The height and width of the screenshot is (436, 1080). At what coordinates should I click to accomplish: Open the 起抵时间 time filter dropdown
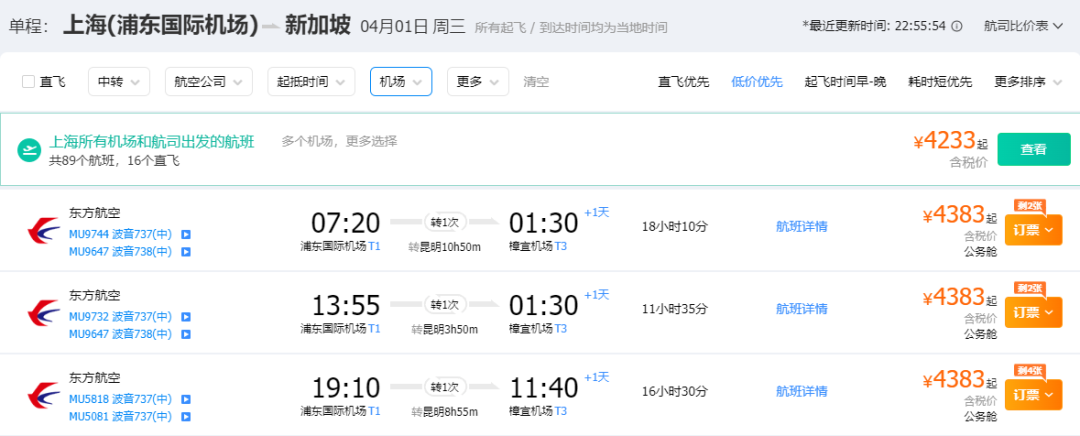[310, 82]
